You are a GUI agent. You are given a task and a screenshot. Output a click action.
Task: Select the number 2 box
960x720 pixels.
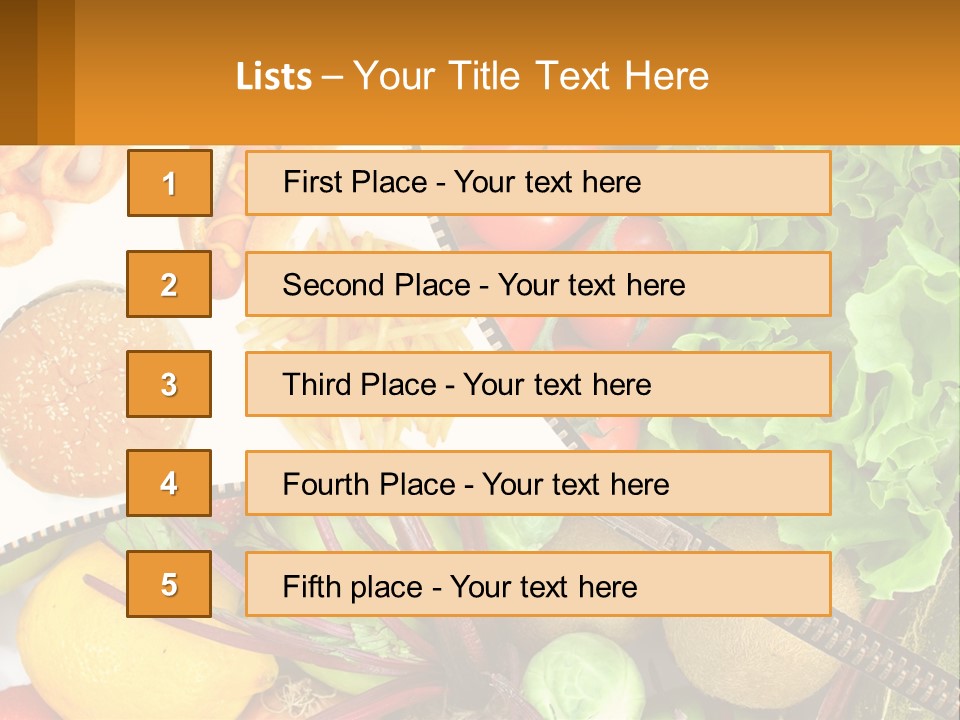tap(169, 284)
